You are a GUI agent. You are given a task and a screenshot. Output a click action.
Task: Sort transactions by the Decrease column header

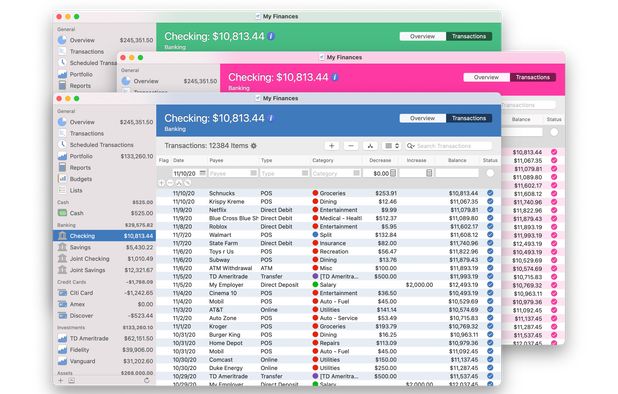(x=380, y=160)
